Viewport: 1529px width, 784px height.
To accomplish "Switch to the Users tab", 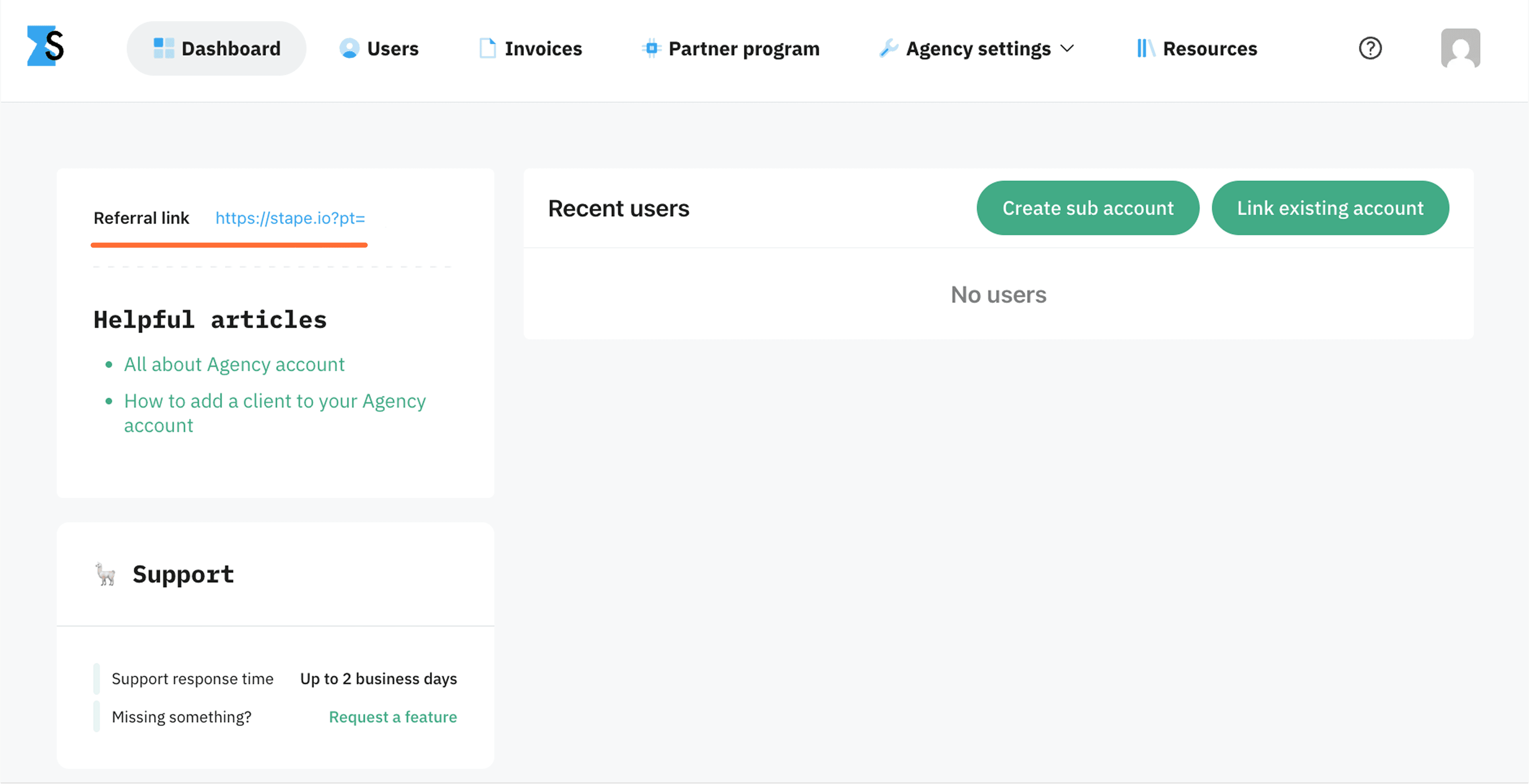I will [x=392, y=48].
